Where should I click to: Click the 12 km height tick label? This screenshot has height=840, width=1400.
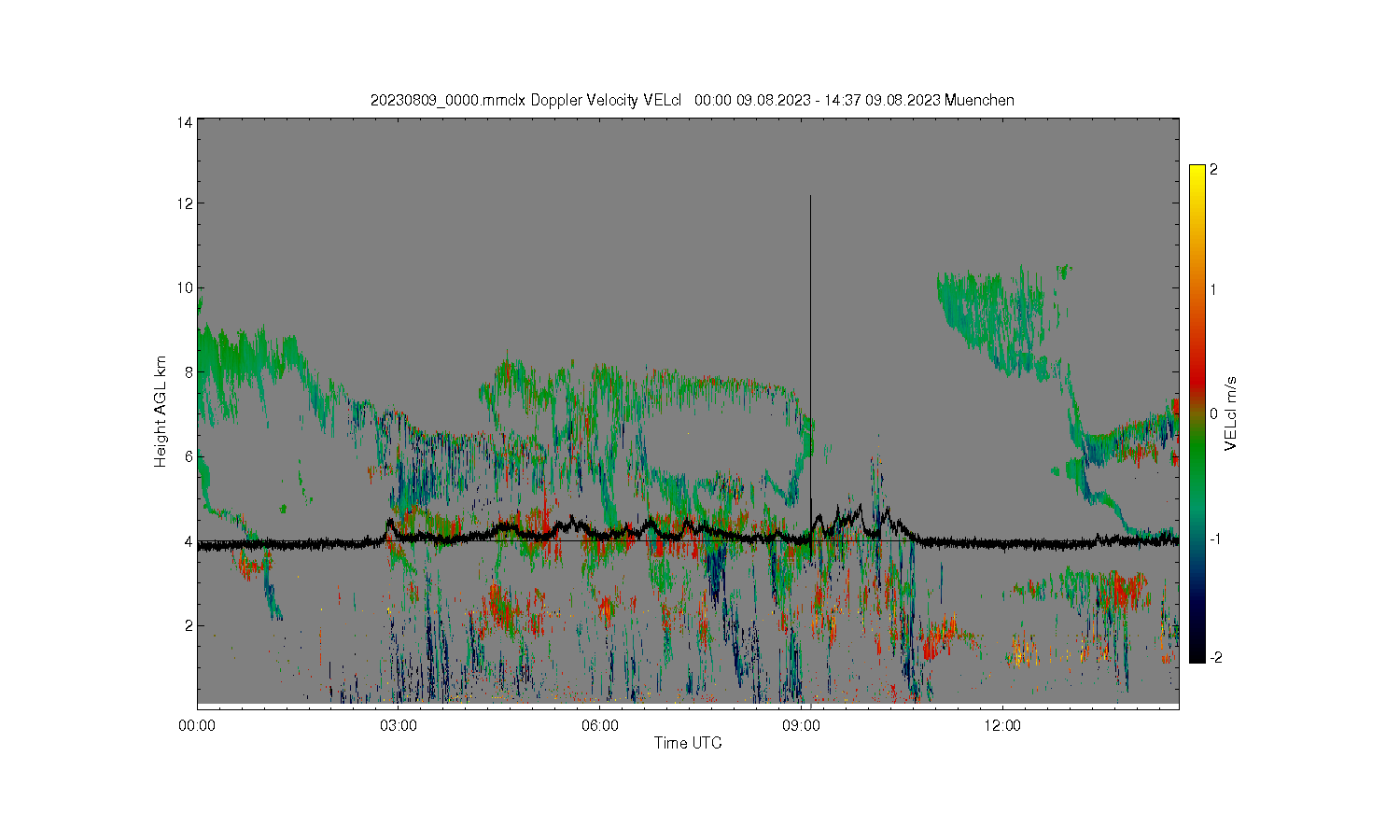click(185, 203)
